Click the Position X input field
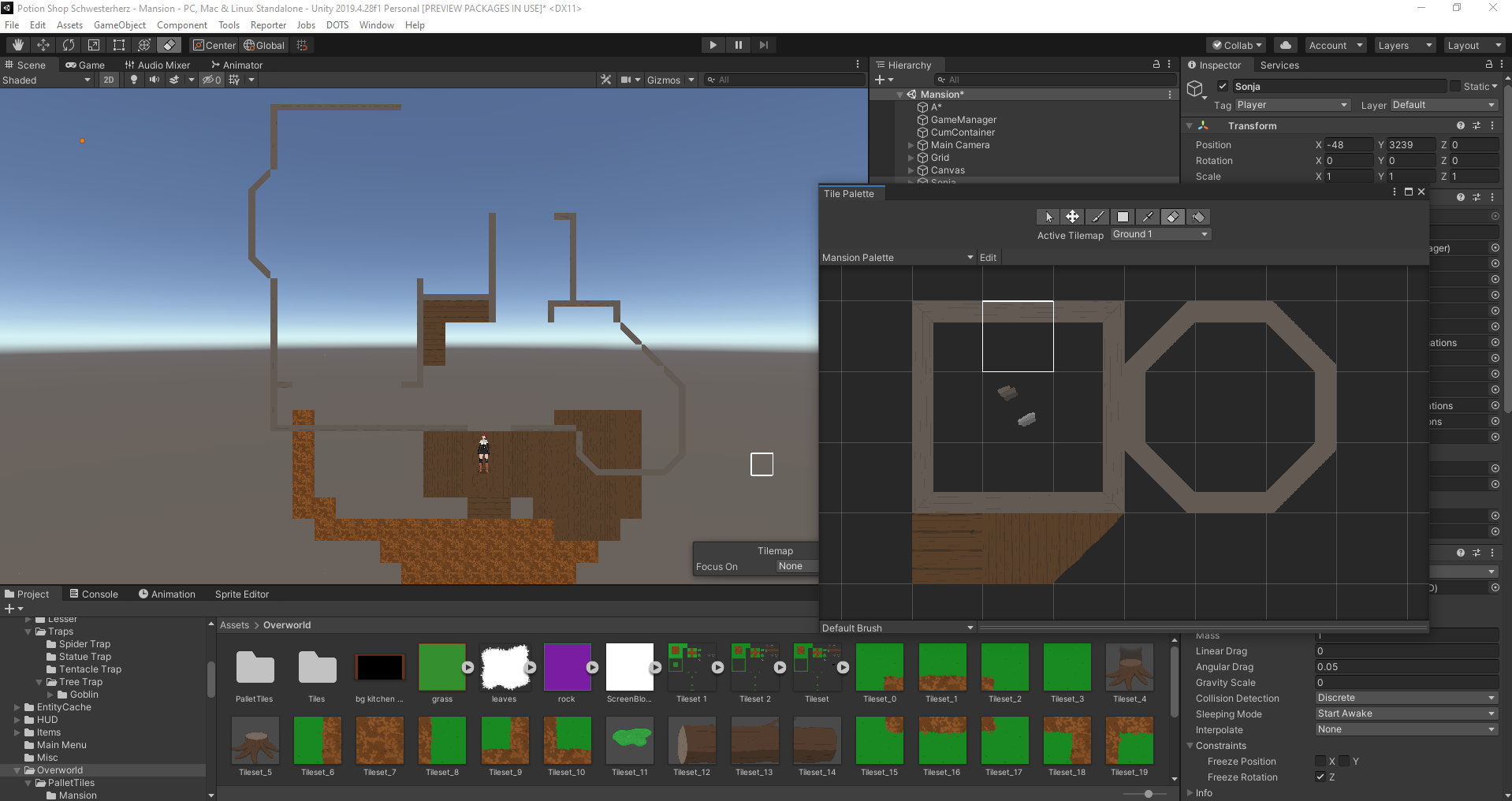 pos(1349,144)
